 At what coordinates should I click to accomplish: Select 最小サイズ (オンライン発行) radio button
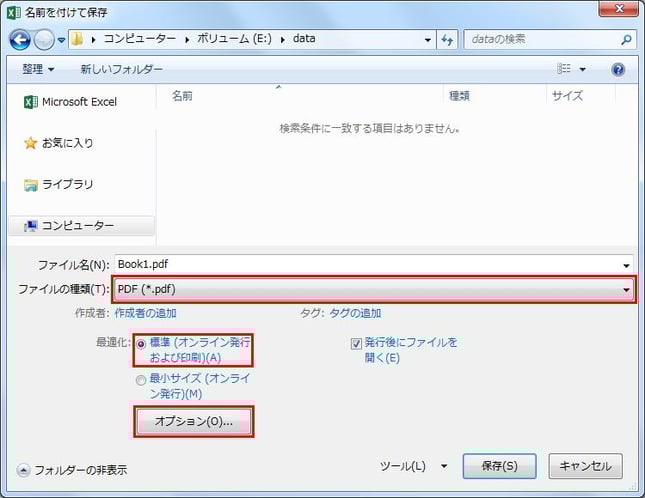coord(141,380)
